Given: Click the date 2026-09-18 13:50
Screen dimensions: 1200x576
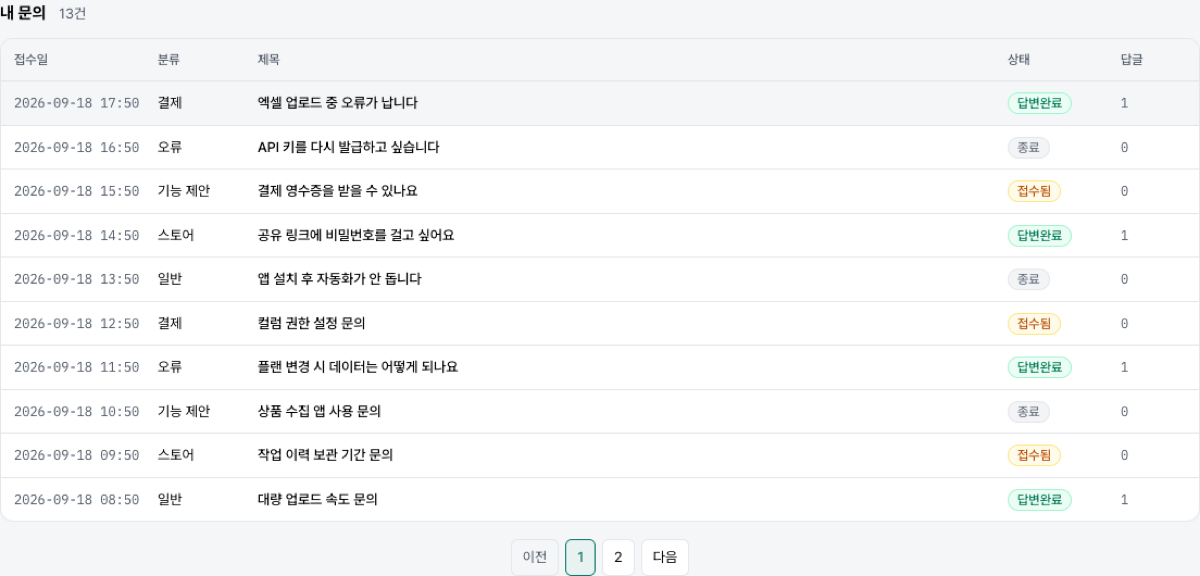Looking at the screenshot, I should point(77,279).
